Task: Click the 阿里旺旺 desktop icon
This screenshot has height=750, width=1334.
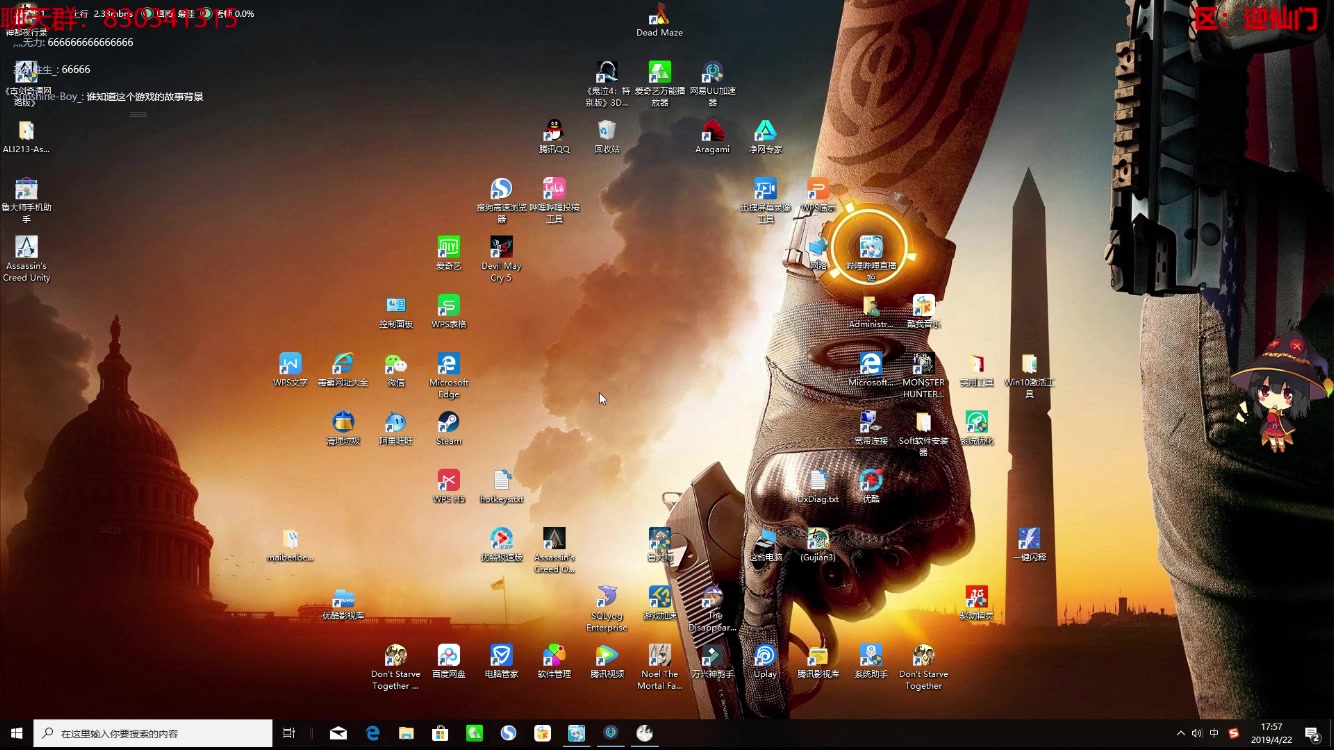Action: pyautogui.click(x=396, y=429)
